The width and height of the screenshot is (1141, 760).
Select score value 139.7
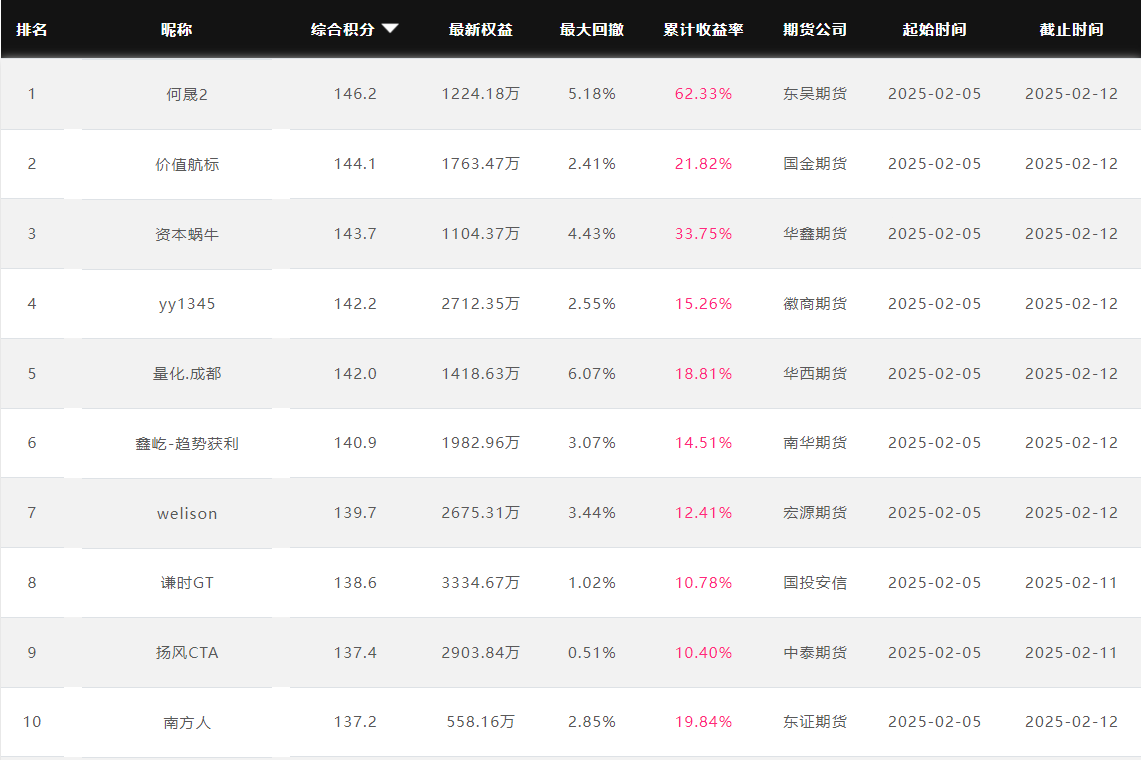[x=355, y=512]
